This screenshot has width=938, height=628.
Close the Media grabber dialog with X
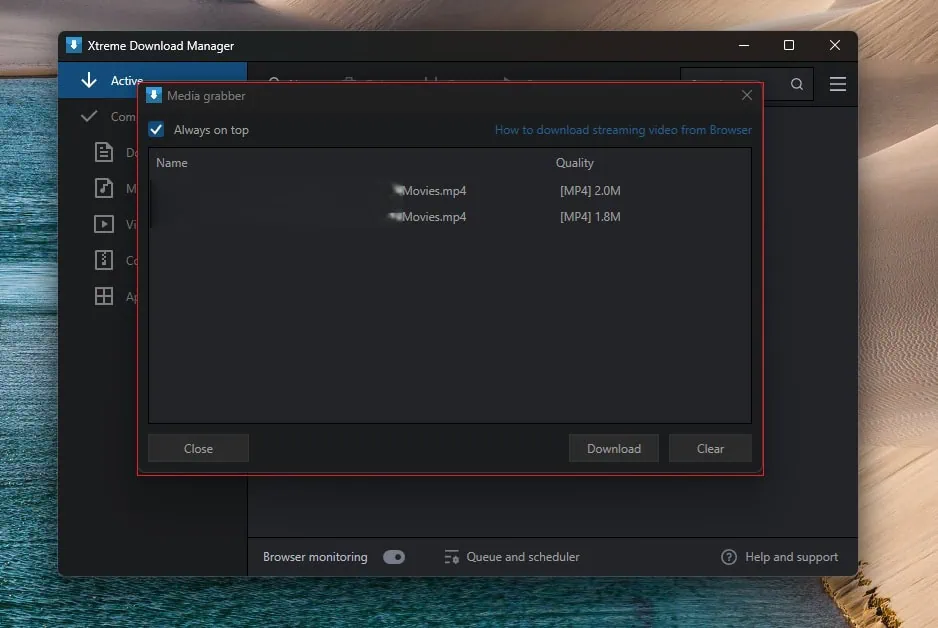pos(747,95)
